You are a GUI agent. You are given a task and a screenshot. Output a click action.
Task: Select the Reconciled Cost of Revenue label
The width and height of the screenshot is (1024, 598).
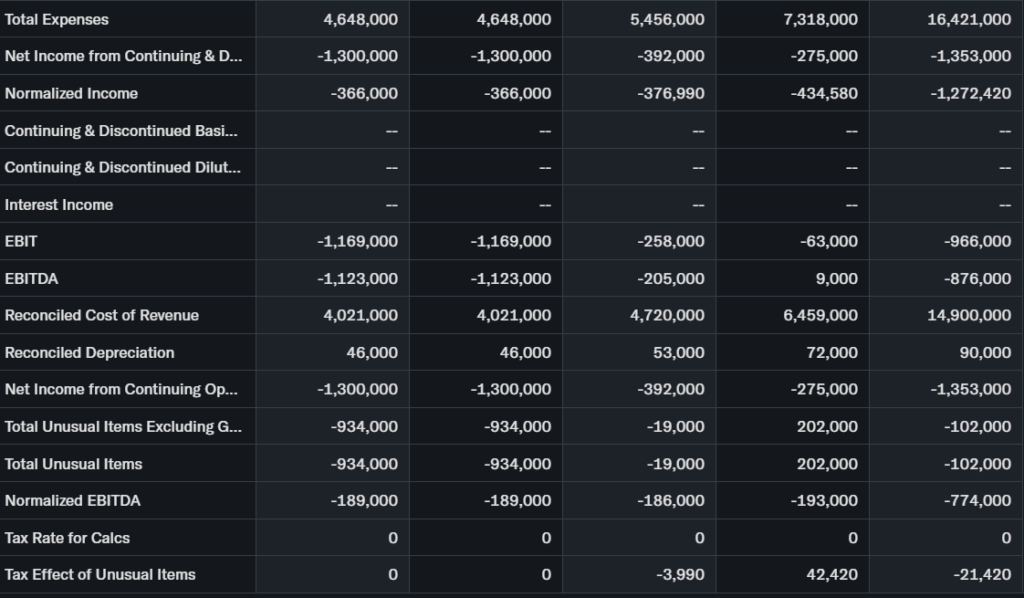click(x=102, y=316)
